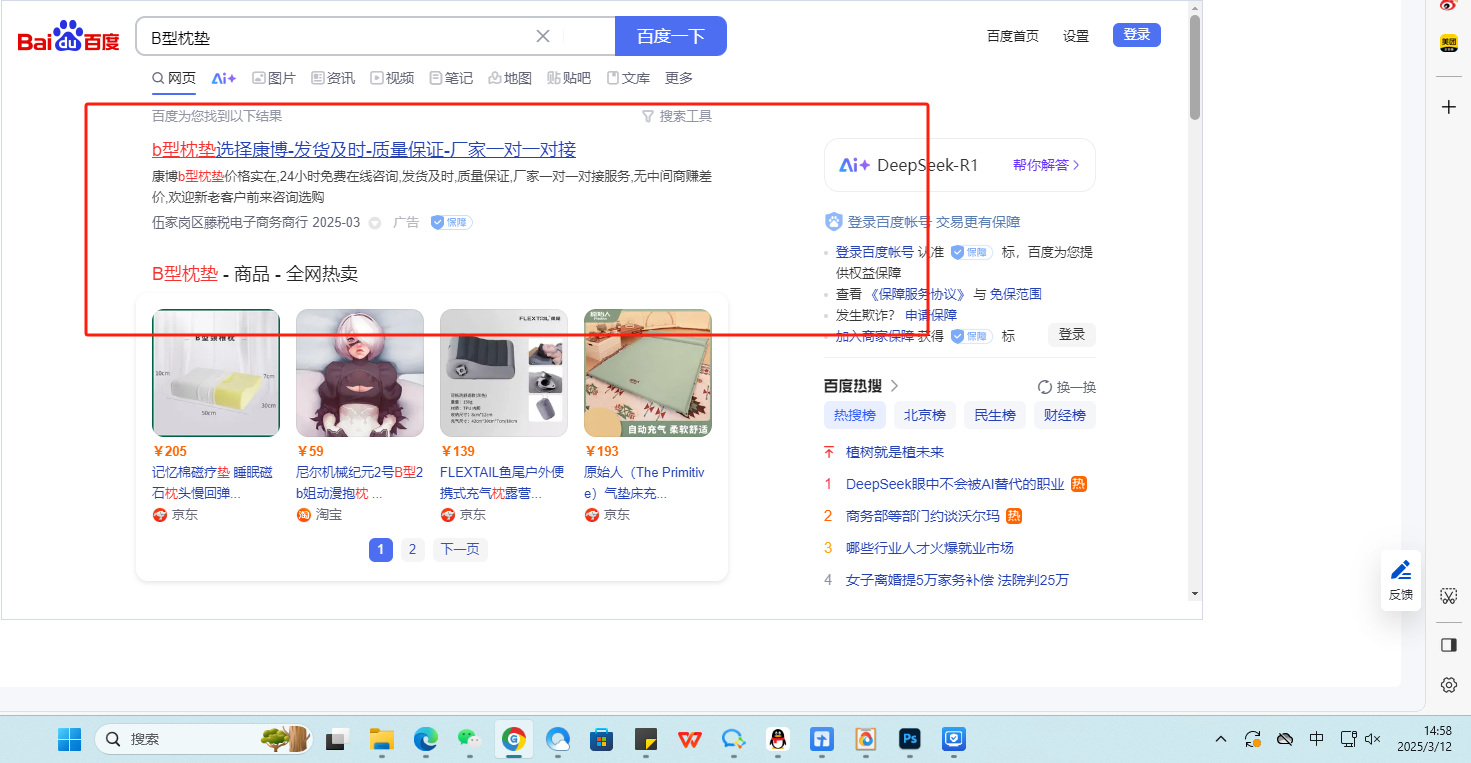Go to page 2 of product results
1471x763 pixels.
[412, 549]
